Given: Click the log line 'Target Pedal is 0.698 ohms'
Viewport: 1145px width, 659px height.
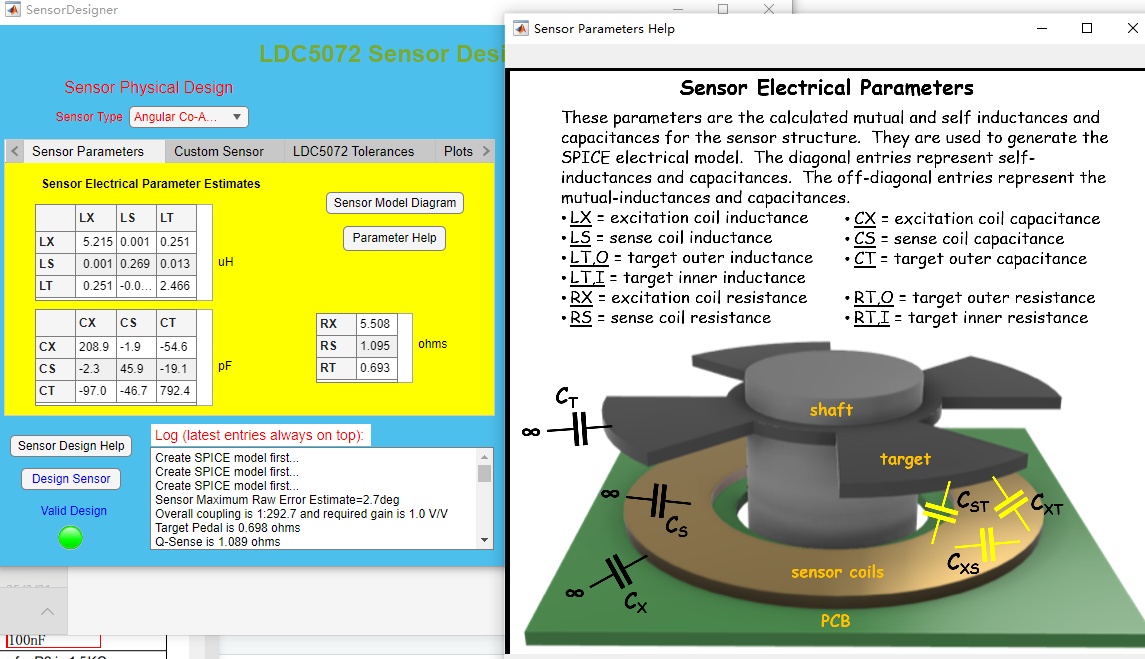Looking at the screenshot, I should [x=228, y=527].
